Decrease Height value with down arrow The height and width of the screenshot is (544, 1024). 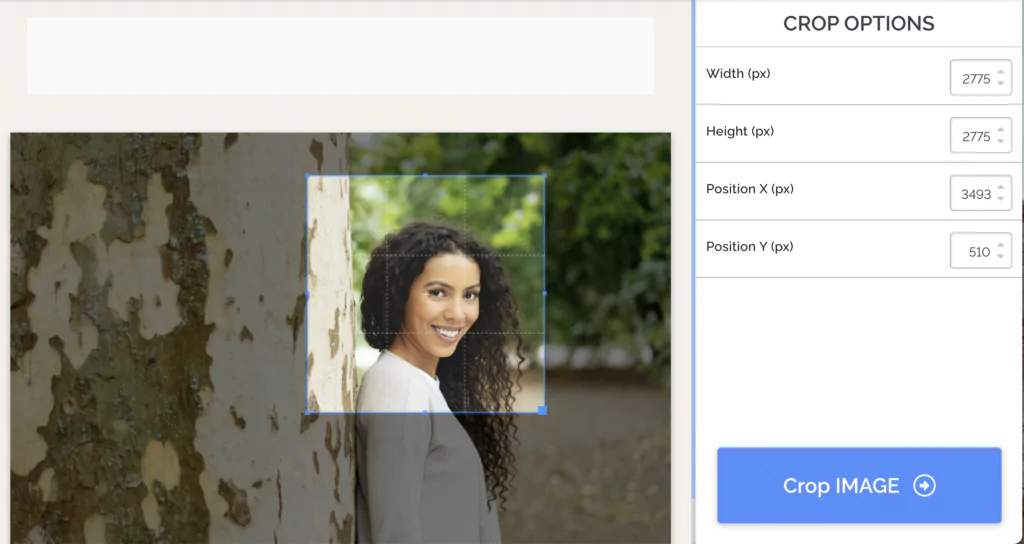pyautogui.click(x=1000, y=141)
